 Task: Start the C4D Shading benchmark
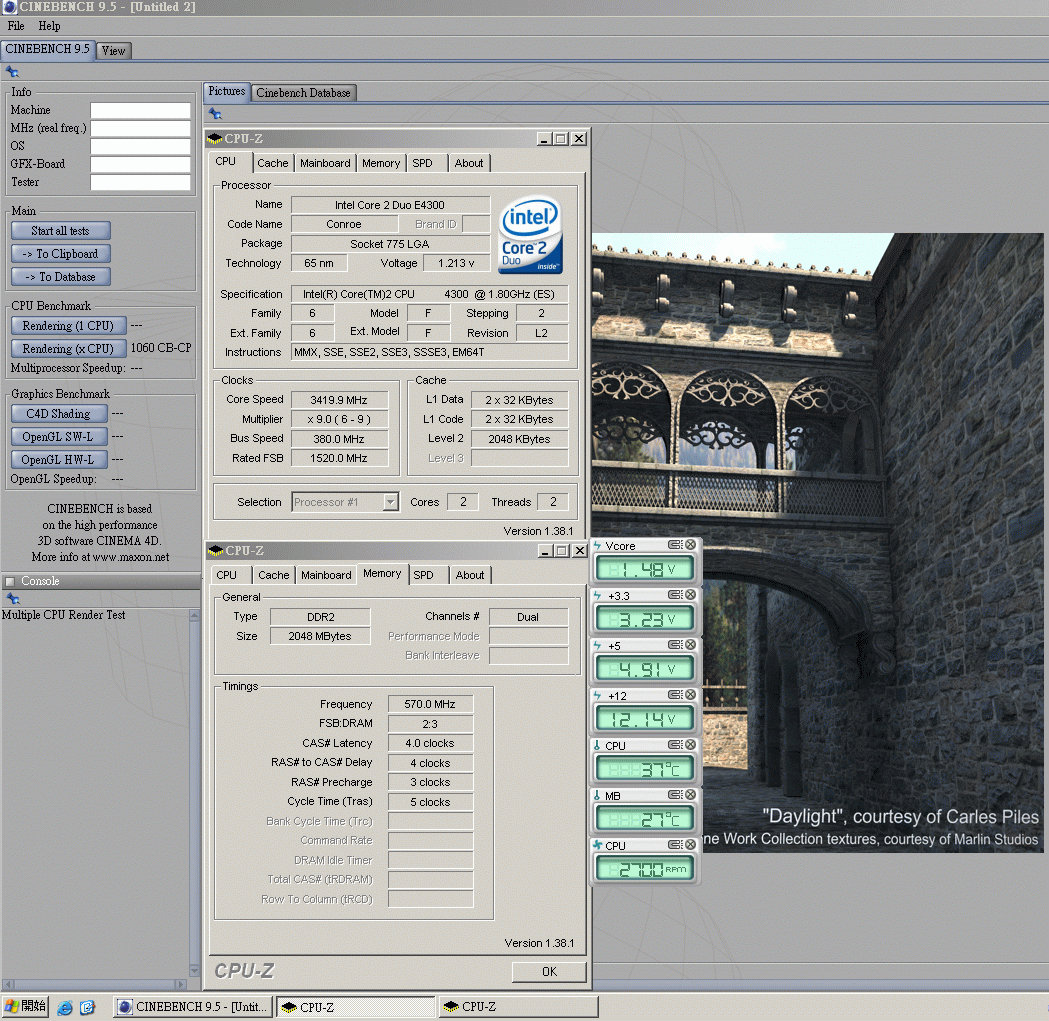coord(58,414)
